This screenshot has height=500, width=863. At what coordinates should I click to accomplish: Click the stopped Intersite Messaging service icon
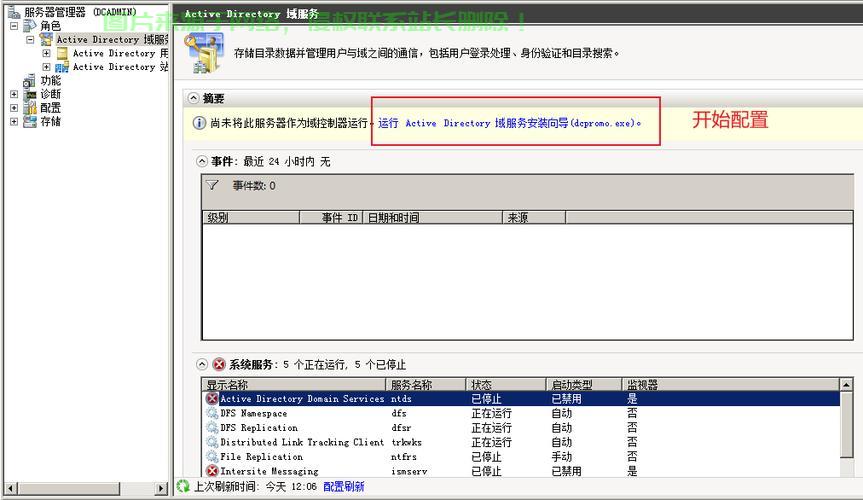point(212,471)
